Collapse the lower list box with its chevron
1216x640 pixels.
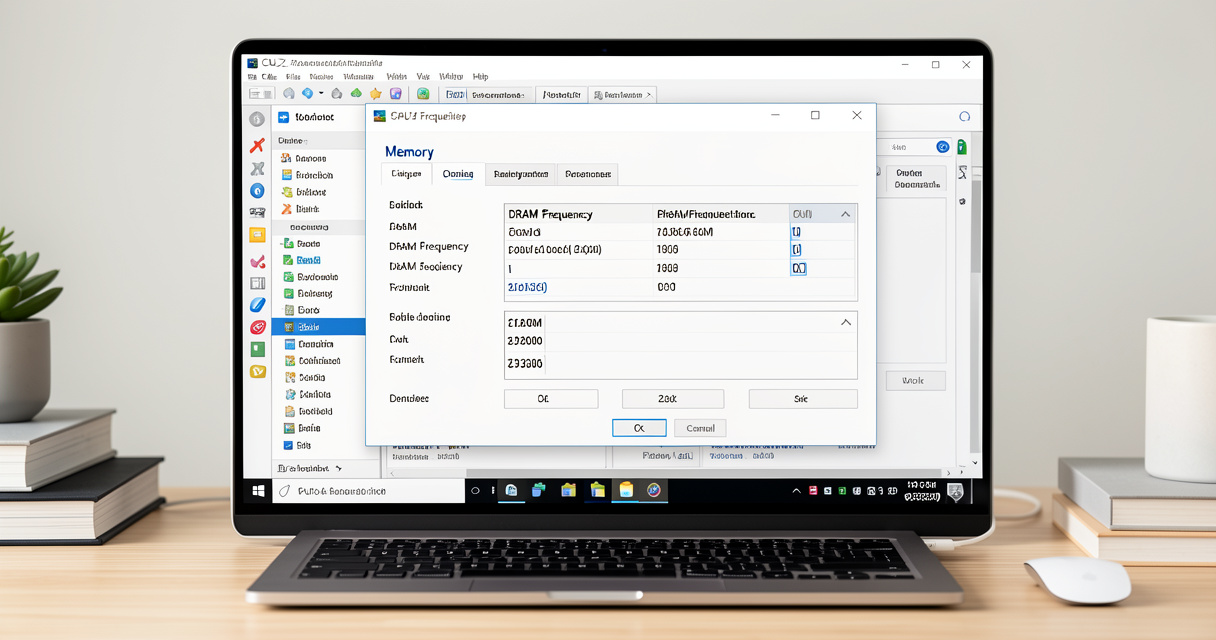click(x=845, y=322)
